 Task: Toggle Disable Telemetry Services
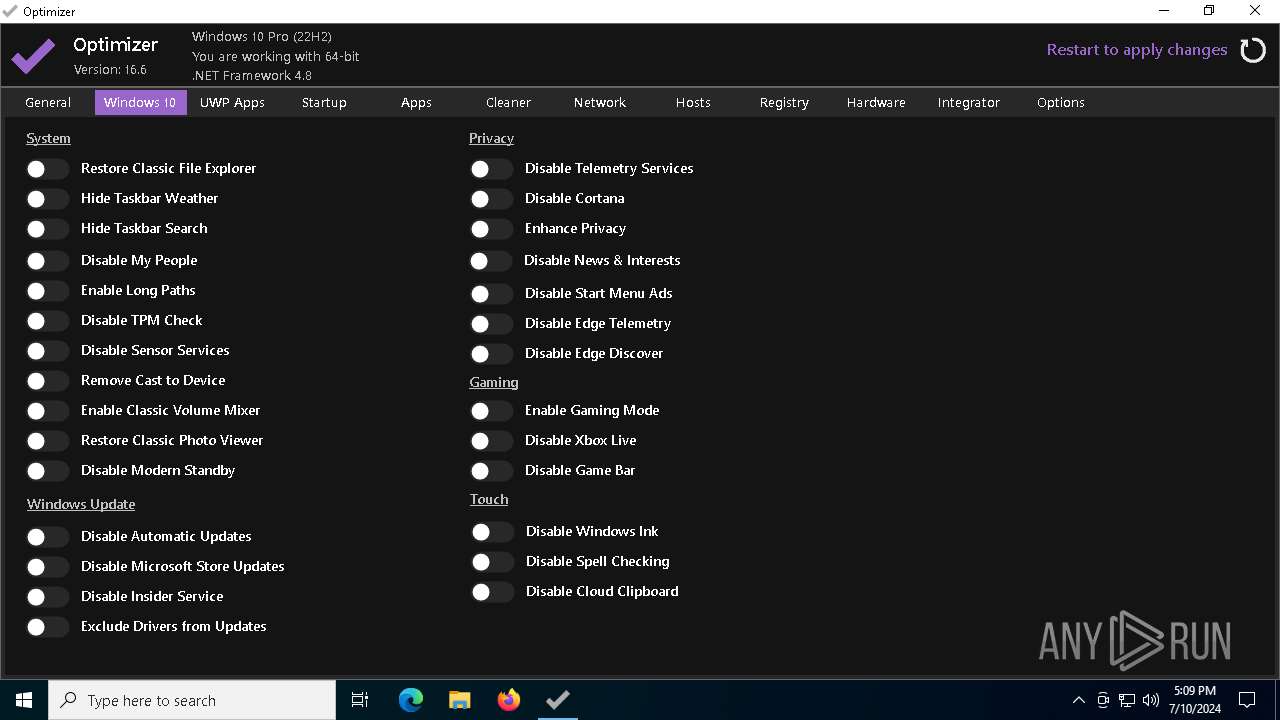point(491,169)
